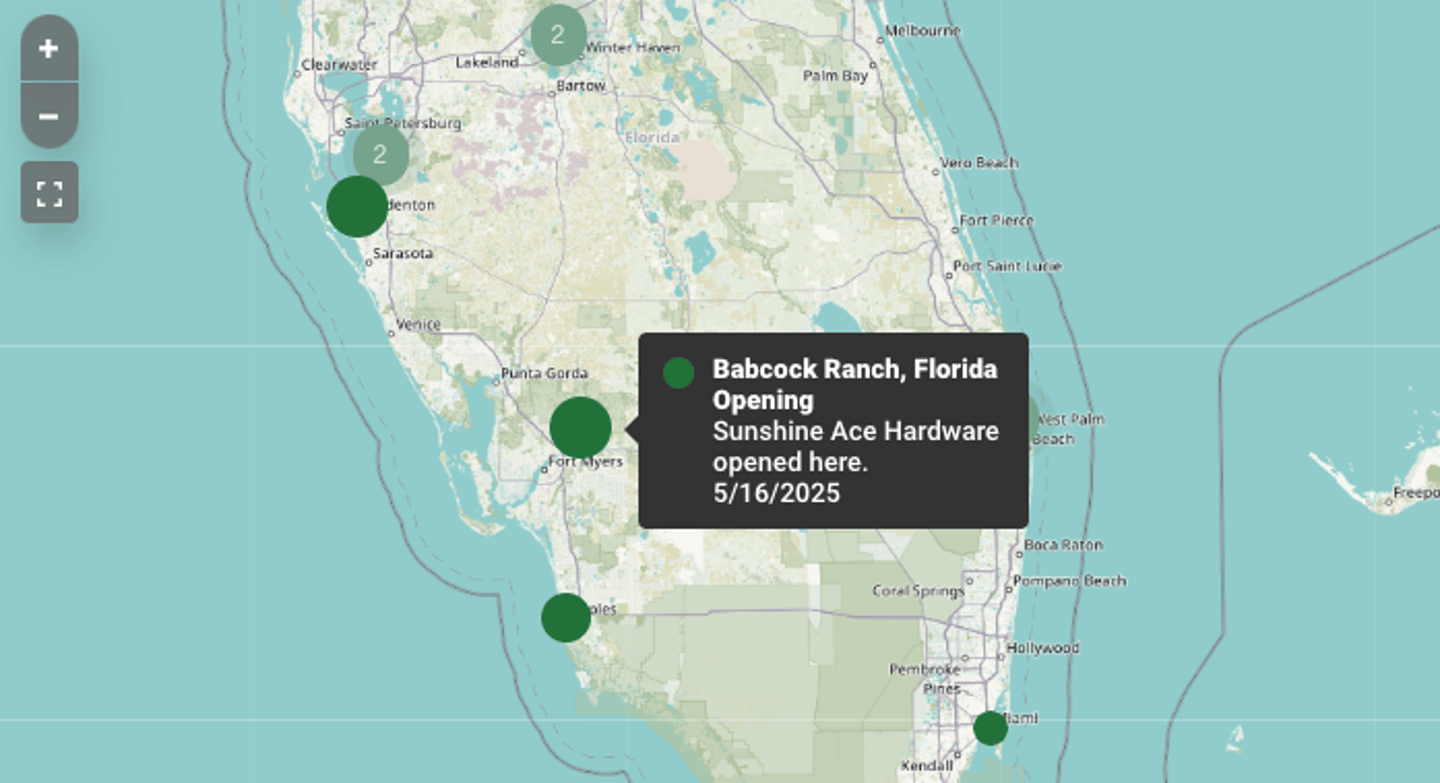Click the Punta Gorda city label

tap(544, 373)
